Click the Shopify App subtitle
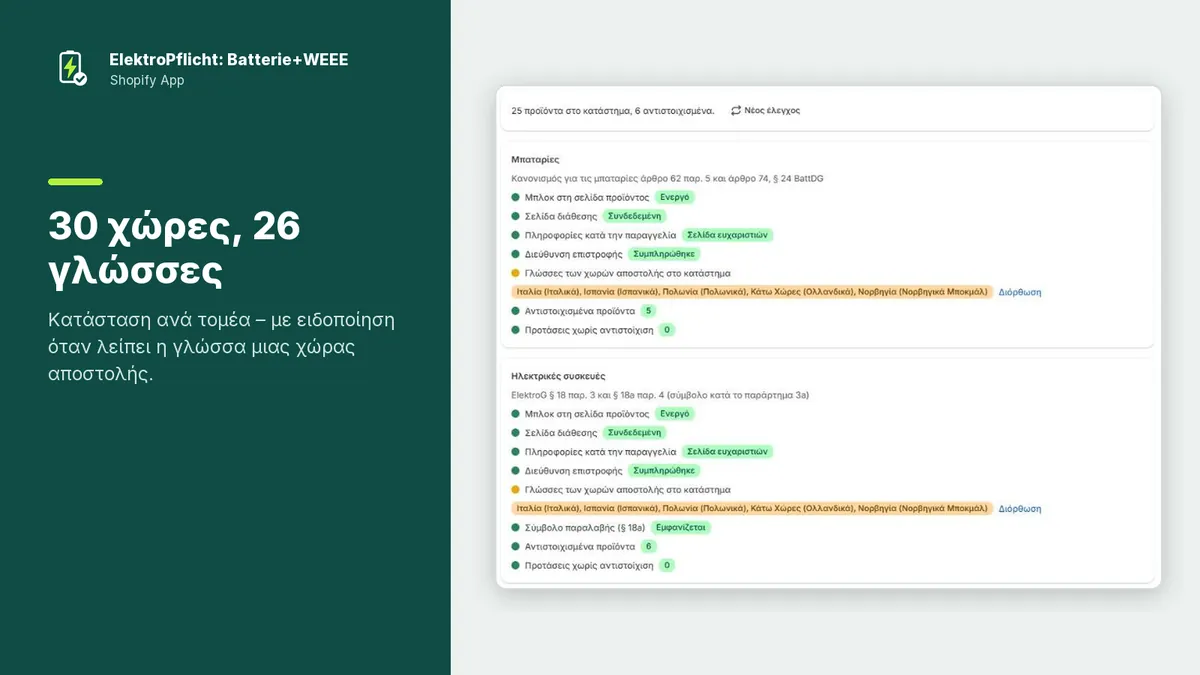The height and width of the screenshot is (675, 1200). coord(147,80)
